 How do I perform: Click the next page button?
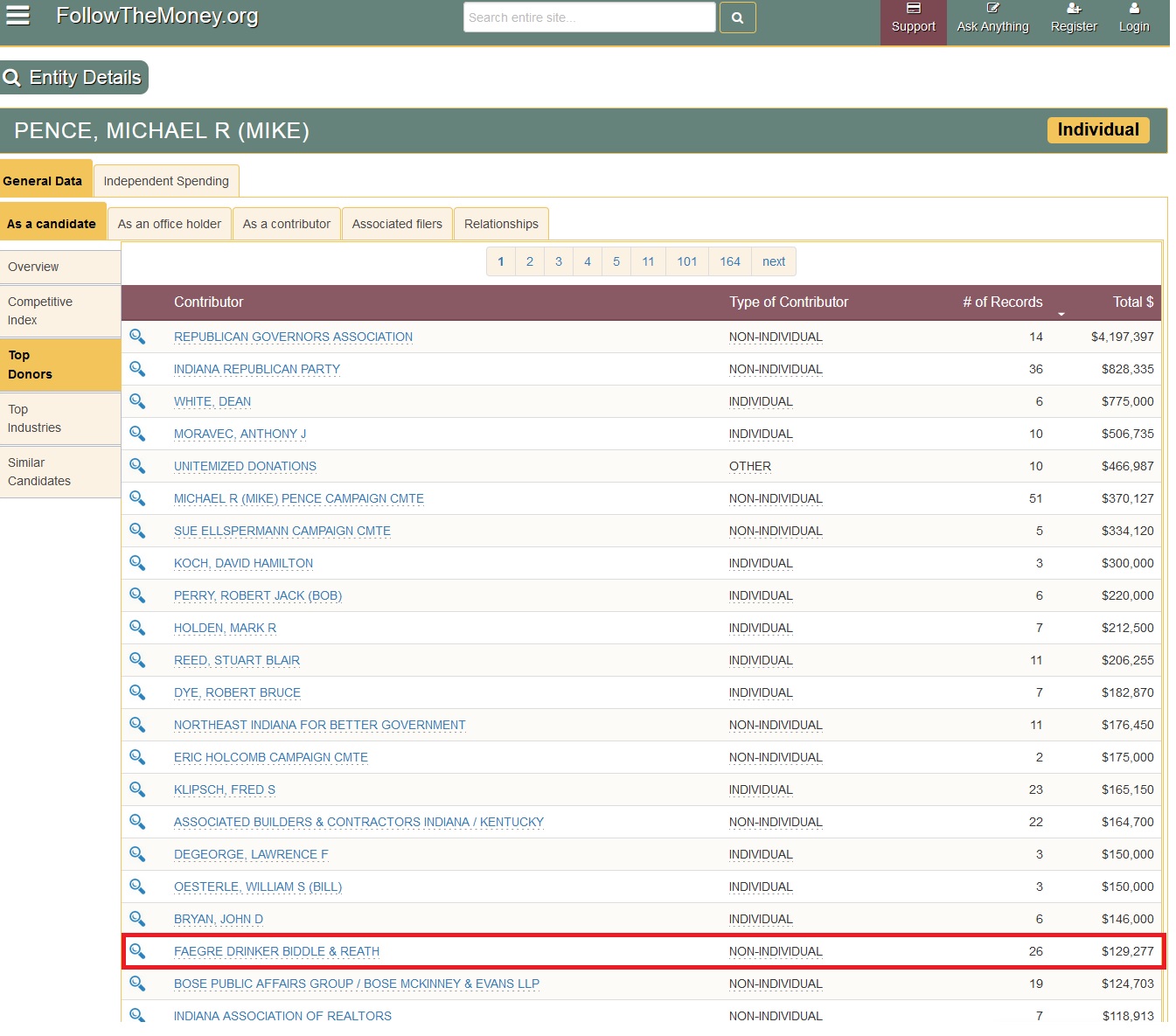click(x=774, y=261)
